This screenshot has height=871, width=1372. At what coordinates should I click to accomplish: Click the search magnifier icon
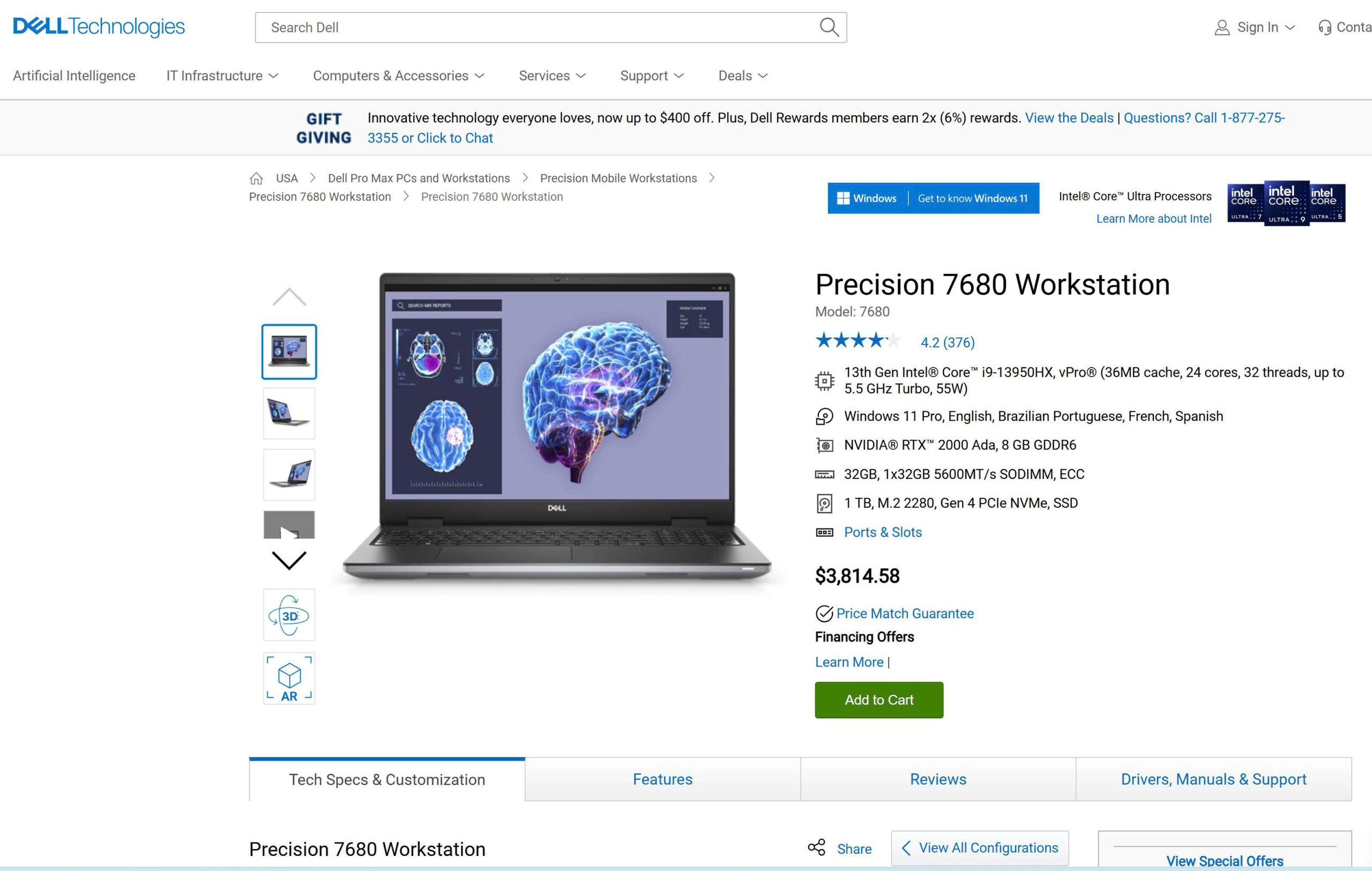[x=829, y=27]
